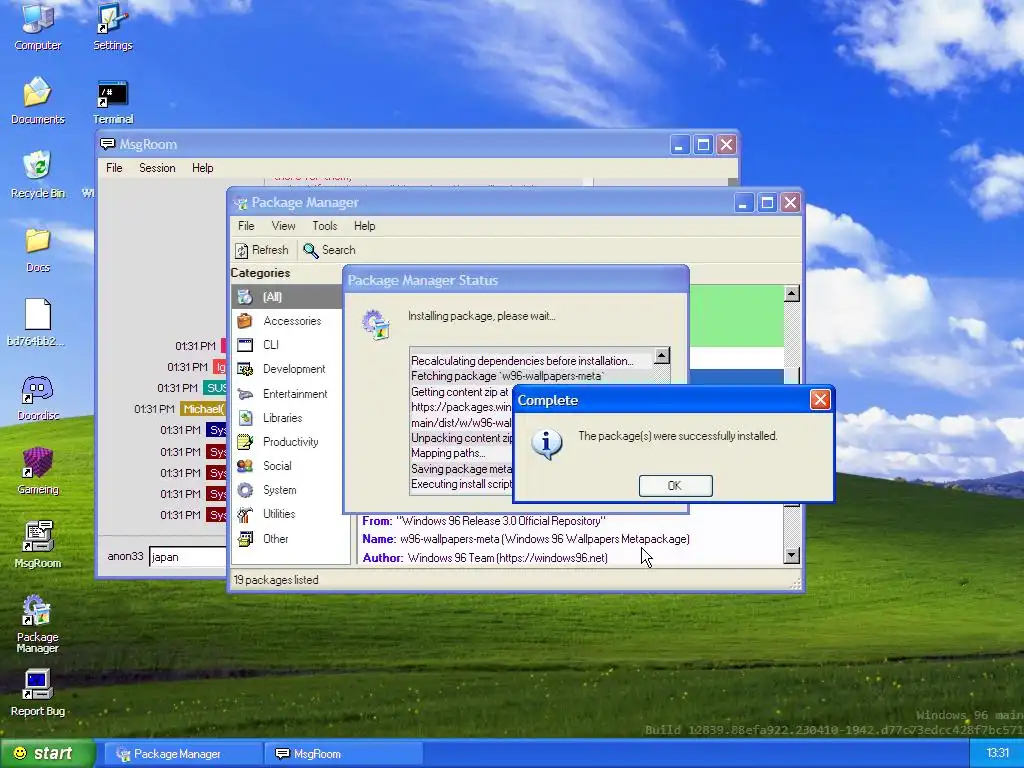This screenshot has height=768, width=1024.
Task: Open the Gameing desktop shortcut
Action: pos(38,471)
